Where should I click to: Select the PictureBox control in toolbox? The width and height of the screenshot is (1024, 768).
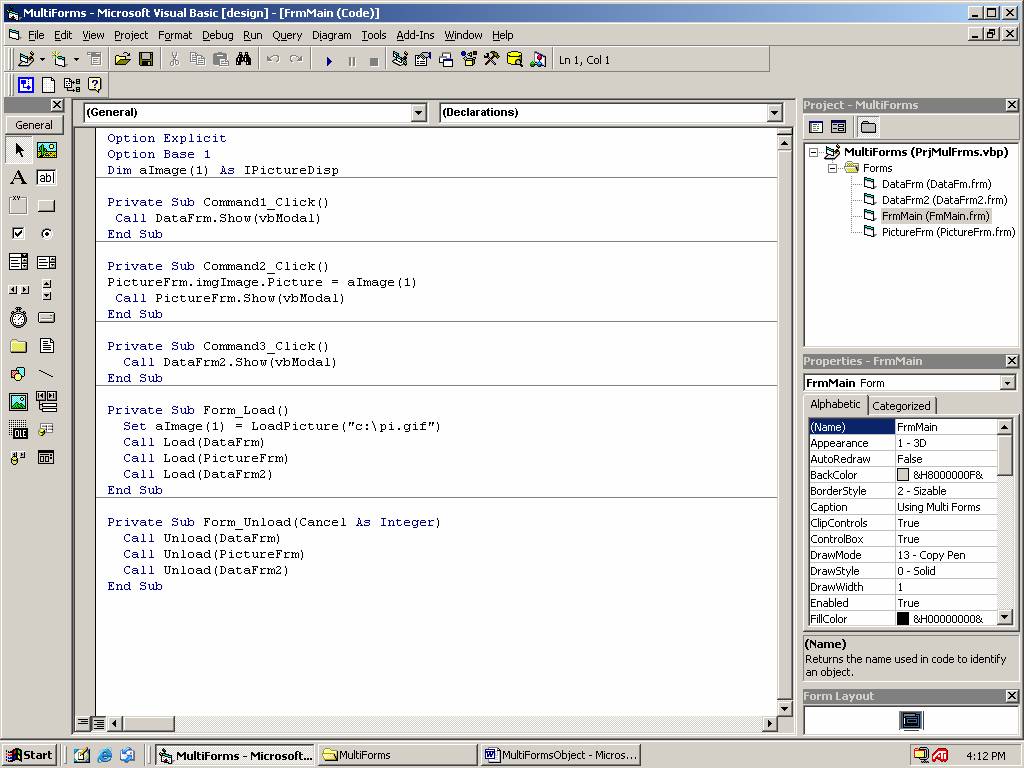click(x=46, y=150)
